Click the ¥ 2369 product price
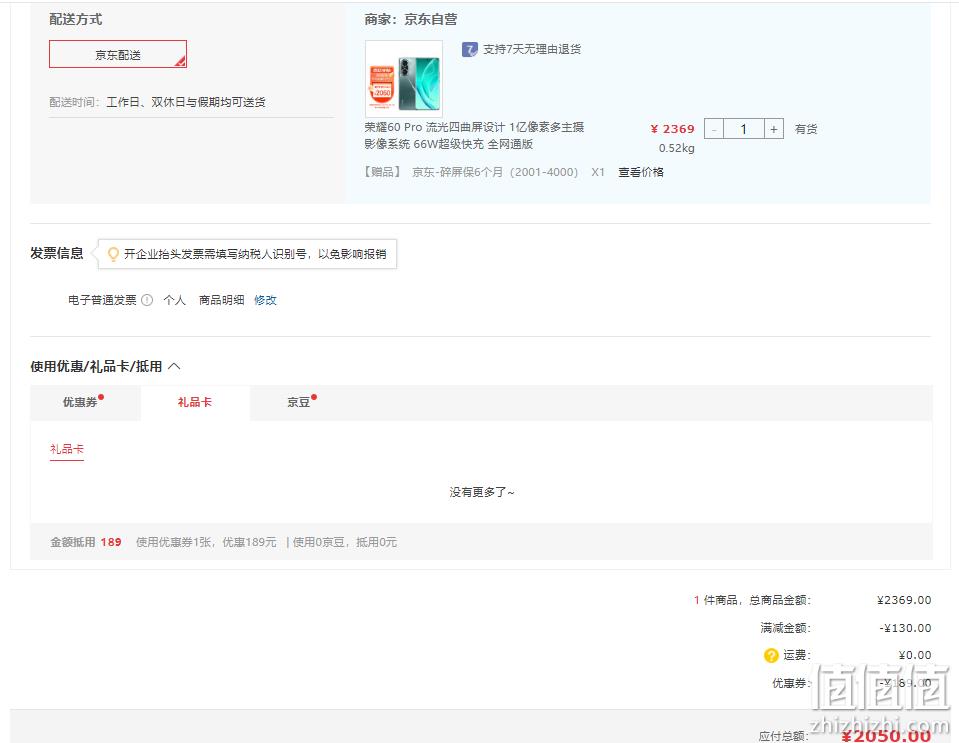This screenshot has width=959, height=743. coord(672,129)
